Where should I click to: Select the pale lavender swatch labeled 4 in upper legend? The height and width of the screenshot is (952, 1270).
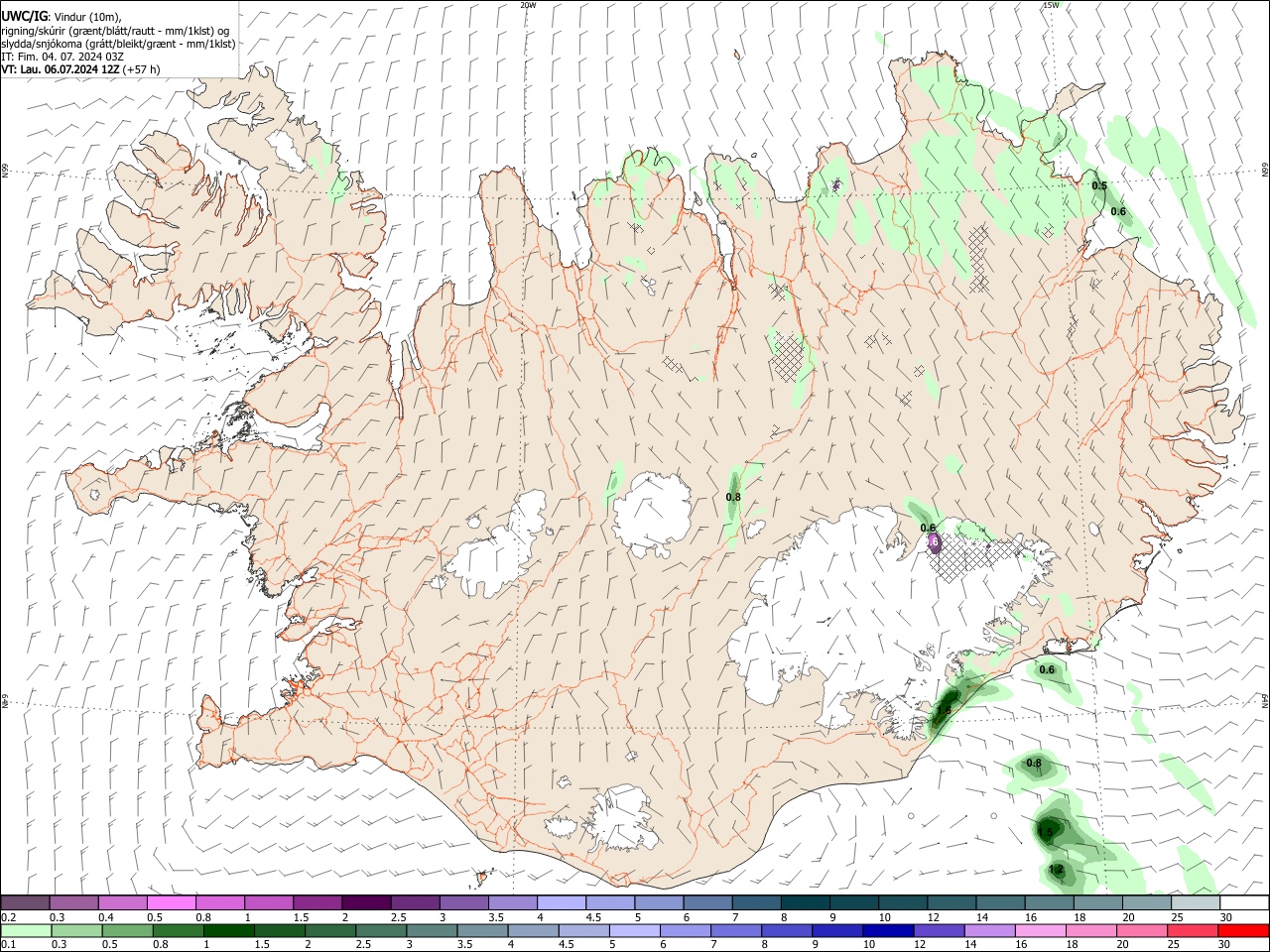561,903
